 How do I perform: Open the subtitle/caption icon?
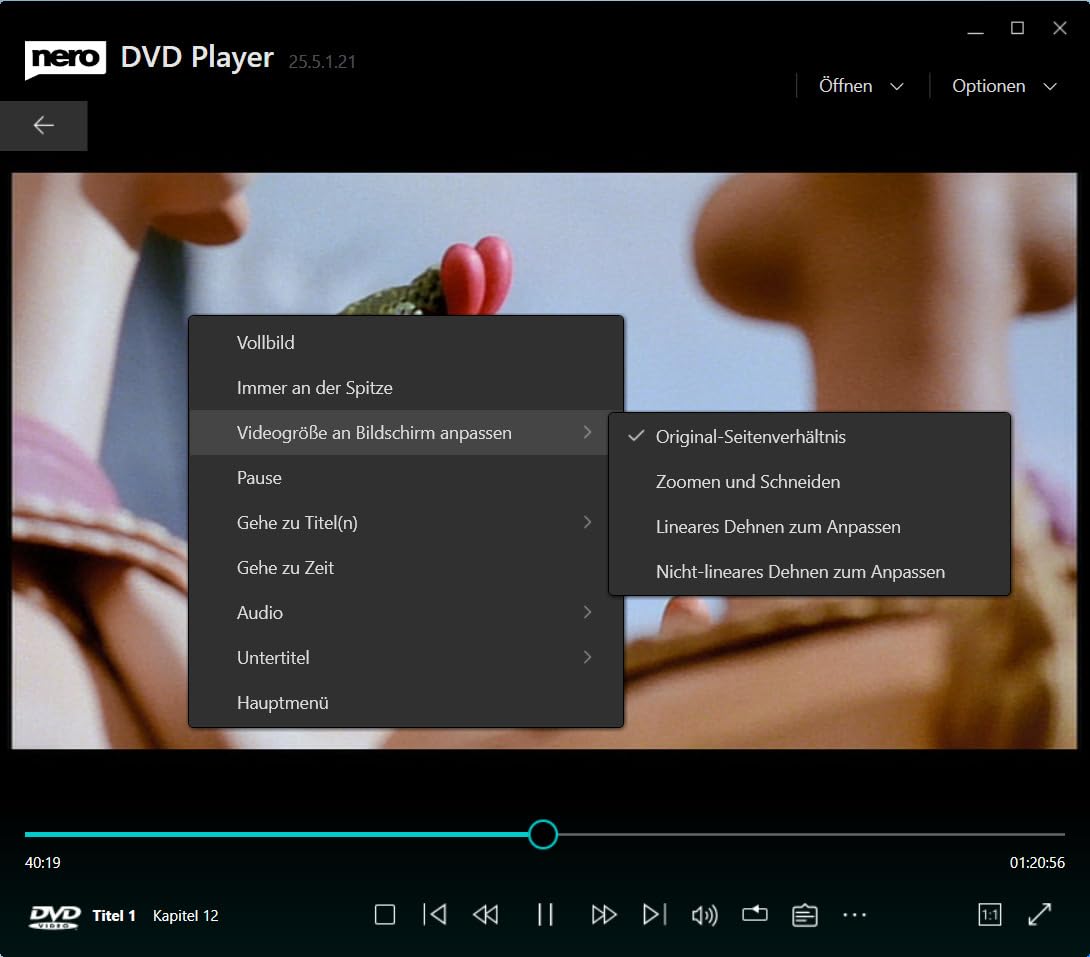[x=804, y=915]
